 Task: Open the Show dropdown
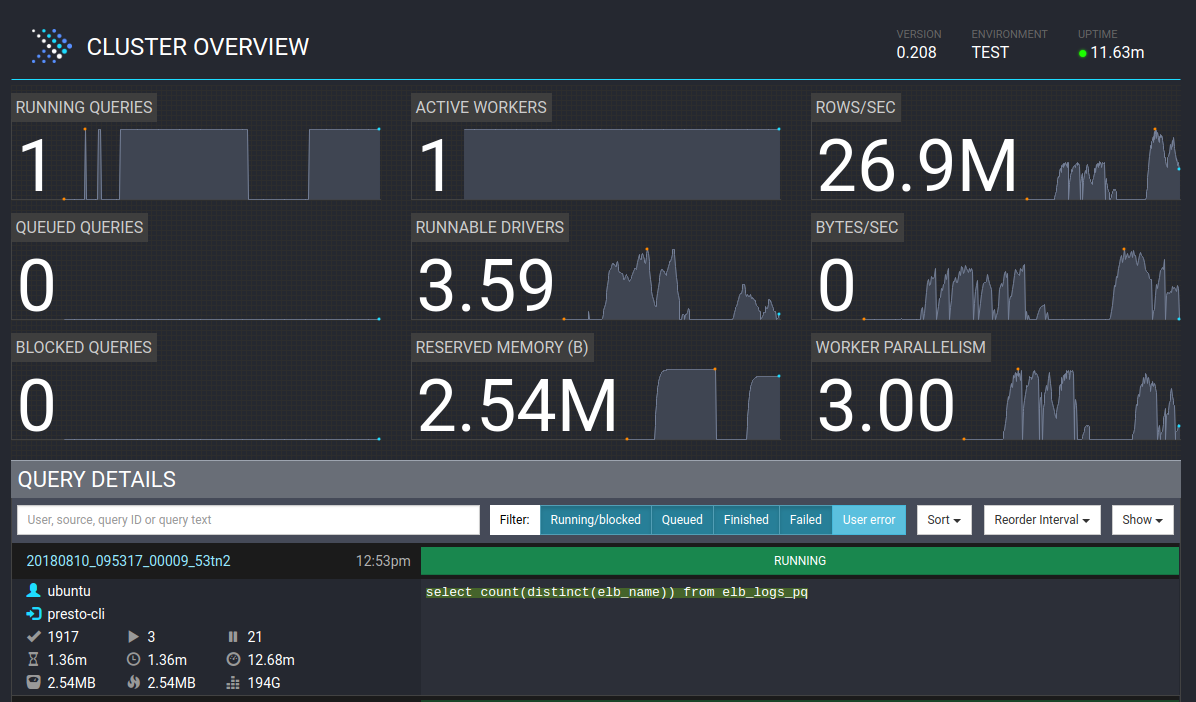click(1142, 520)
